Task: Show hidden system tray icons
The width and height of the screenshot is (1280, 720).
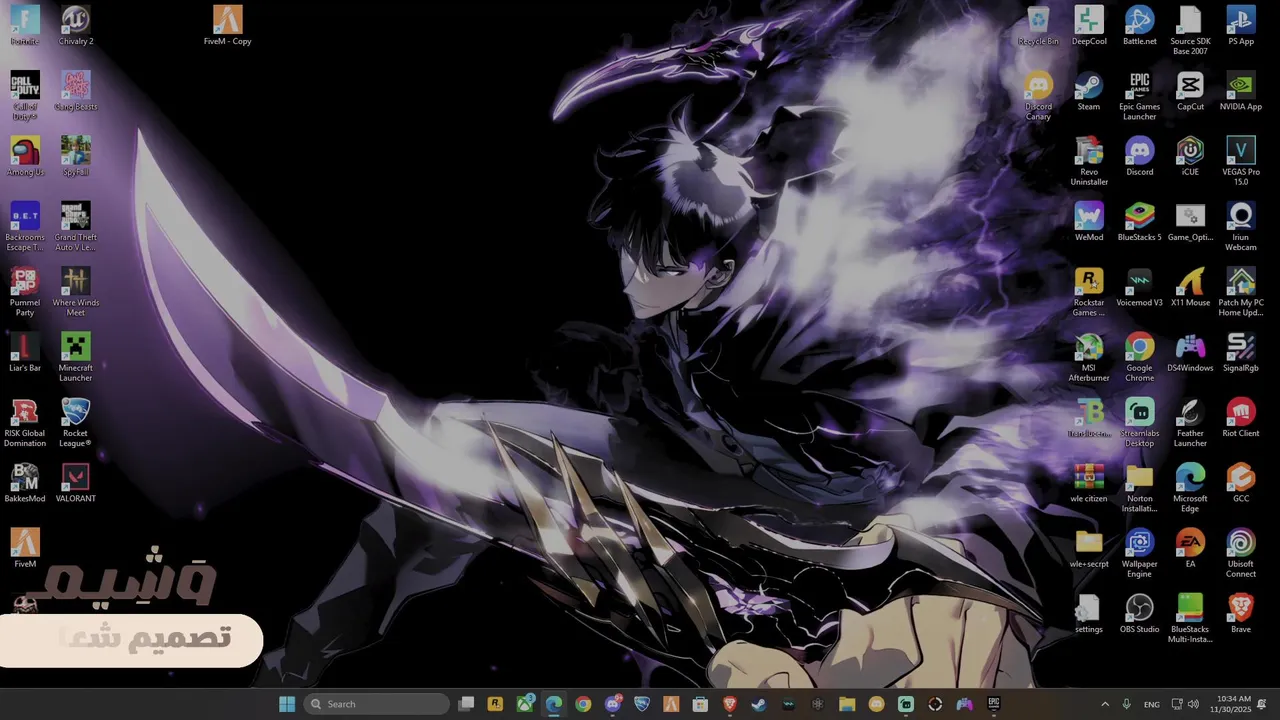Action: coord(1105,704)
